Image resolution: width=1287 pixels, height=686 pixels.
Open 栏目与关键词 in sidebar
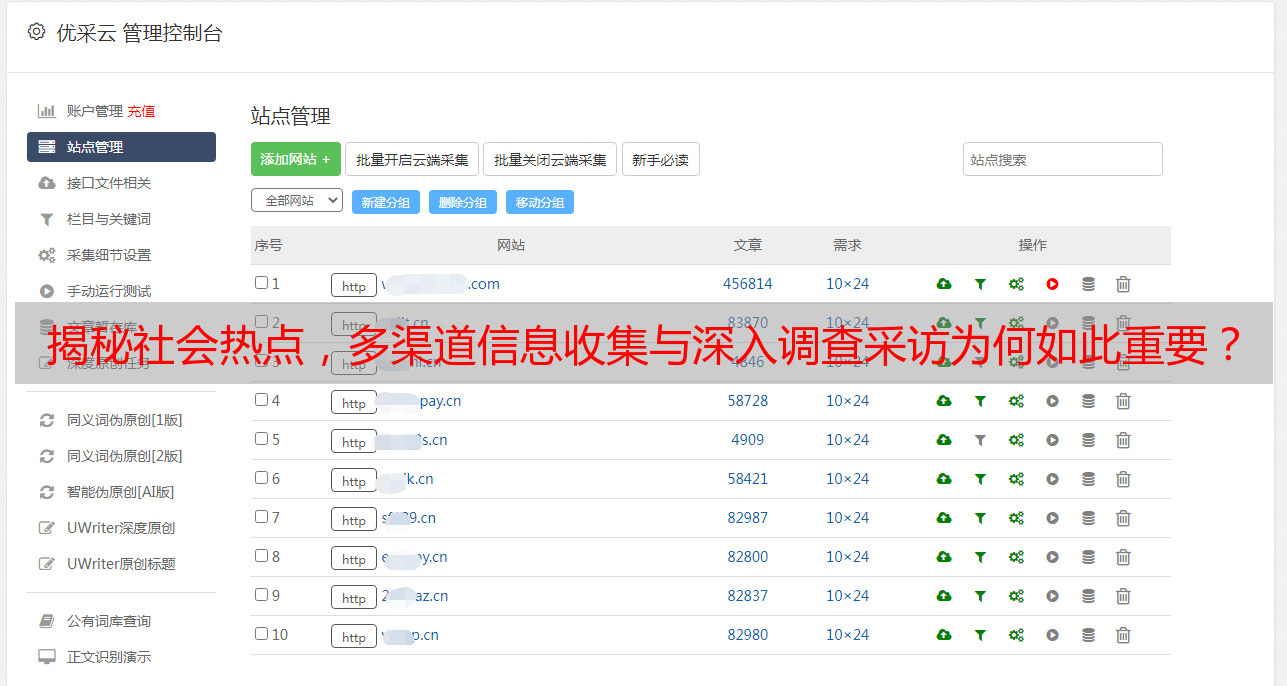click(x=109, y=219)
